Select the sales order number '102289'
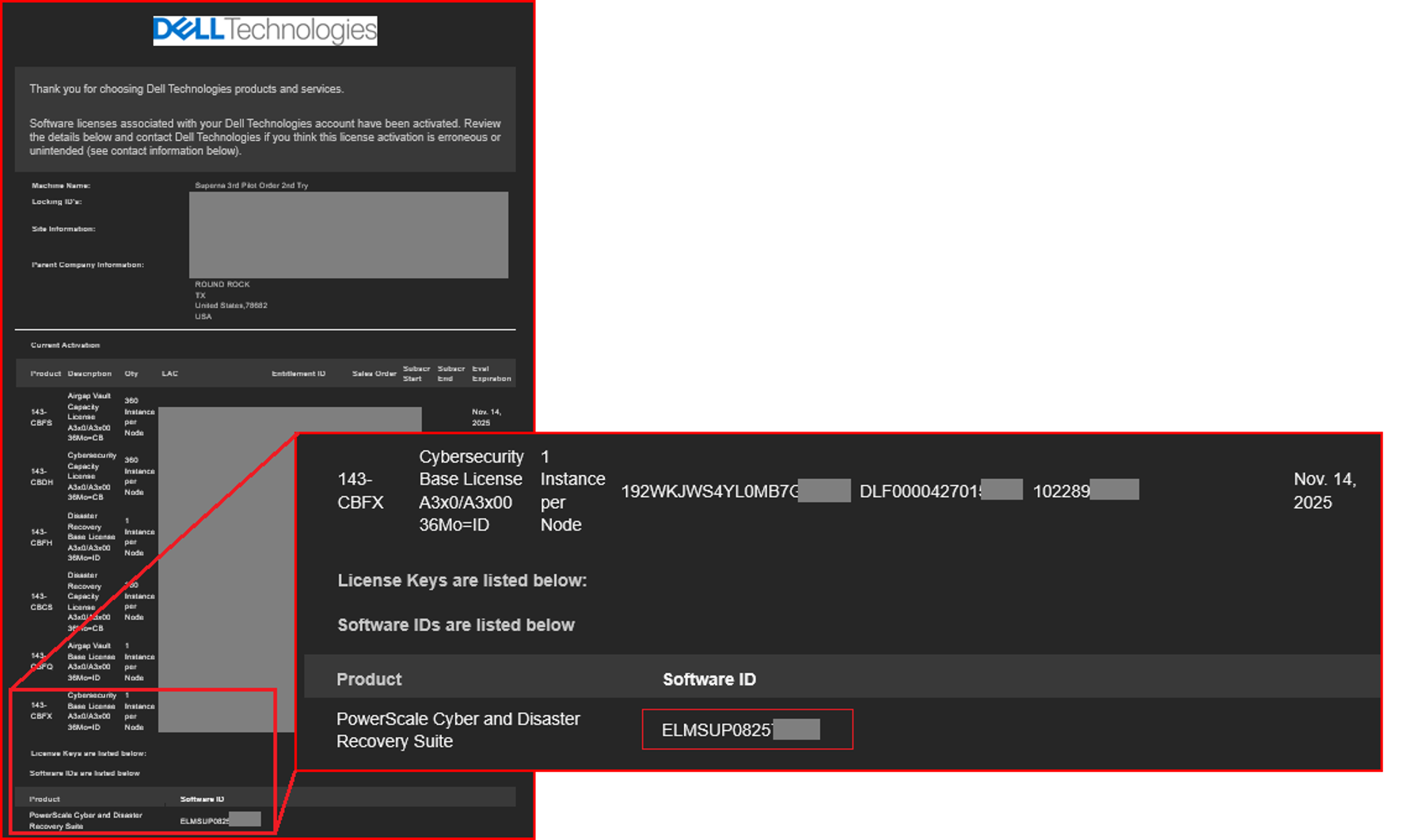This screenshot has width=1425, height=840. coord(1062,492)
